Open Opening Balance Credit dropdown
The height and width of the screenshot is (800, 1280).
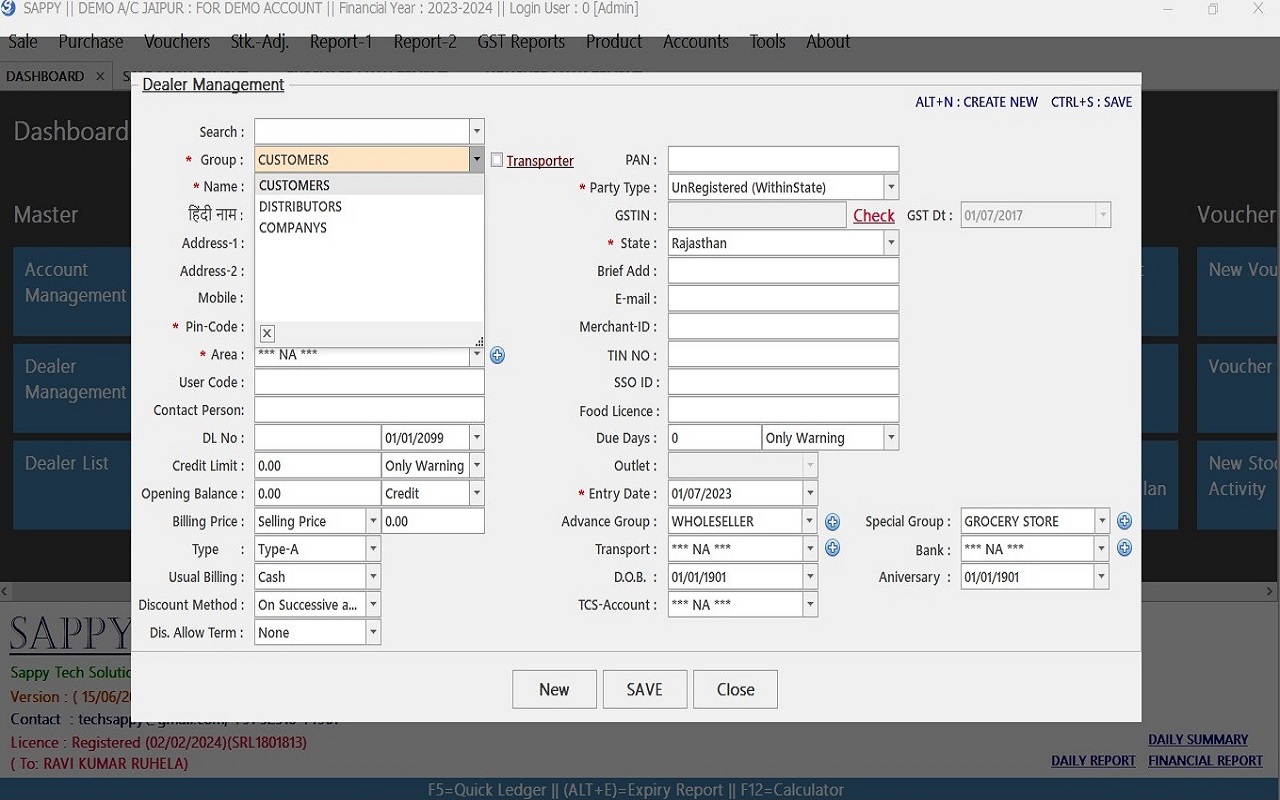click(x=477, y=493)
